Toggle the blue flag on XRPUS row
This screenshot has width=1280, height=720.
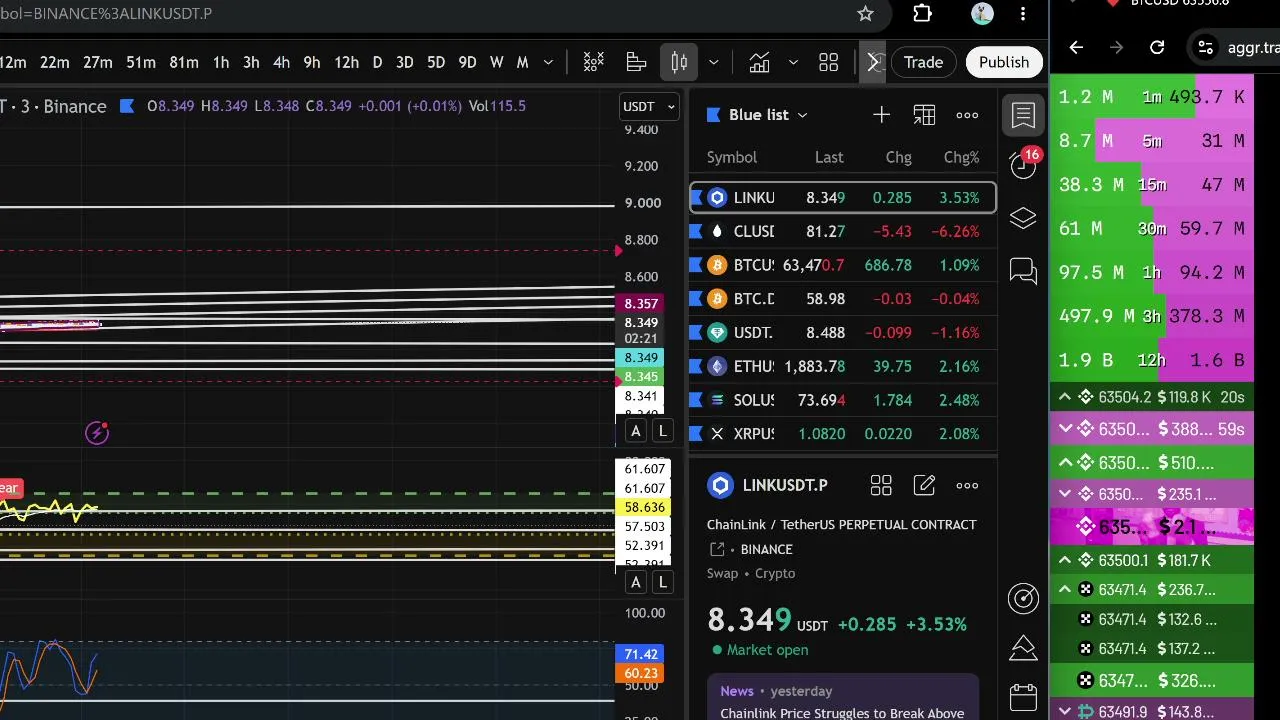pos(697,434)
